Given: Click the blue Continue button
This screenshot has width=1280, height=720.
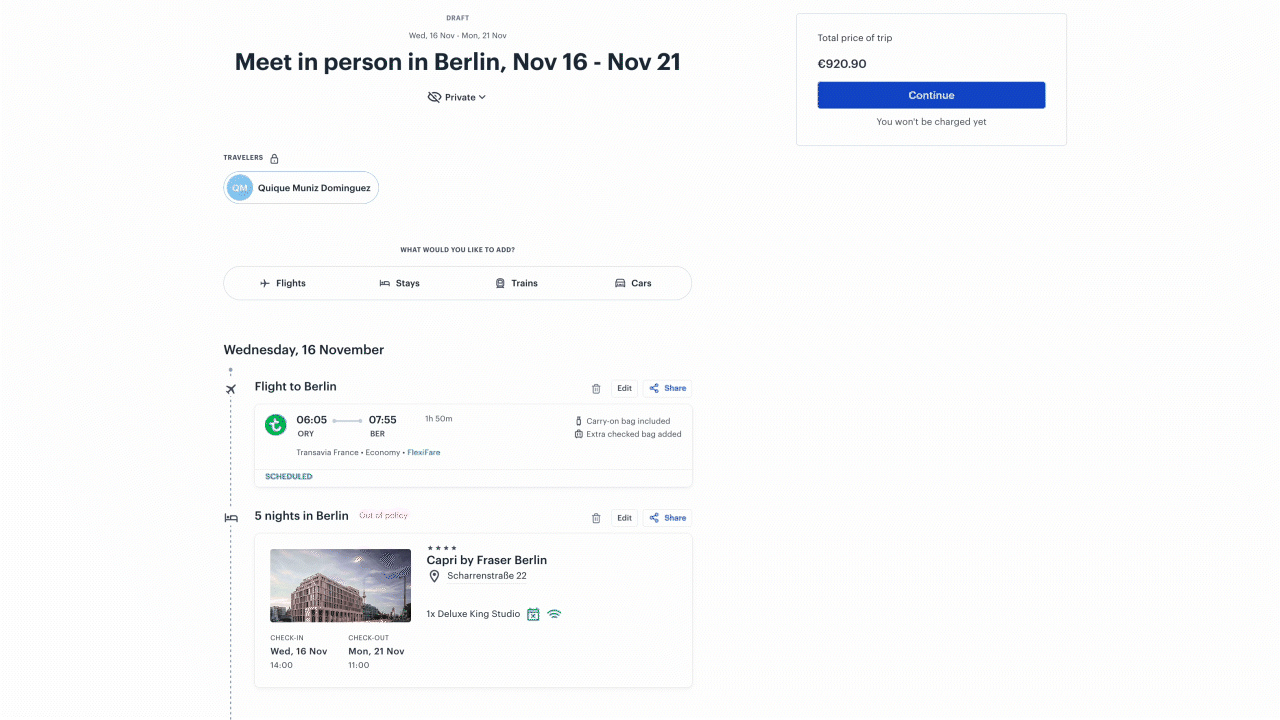Looking at the screenshot, I should click(931, 95).
